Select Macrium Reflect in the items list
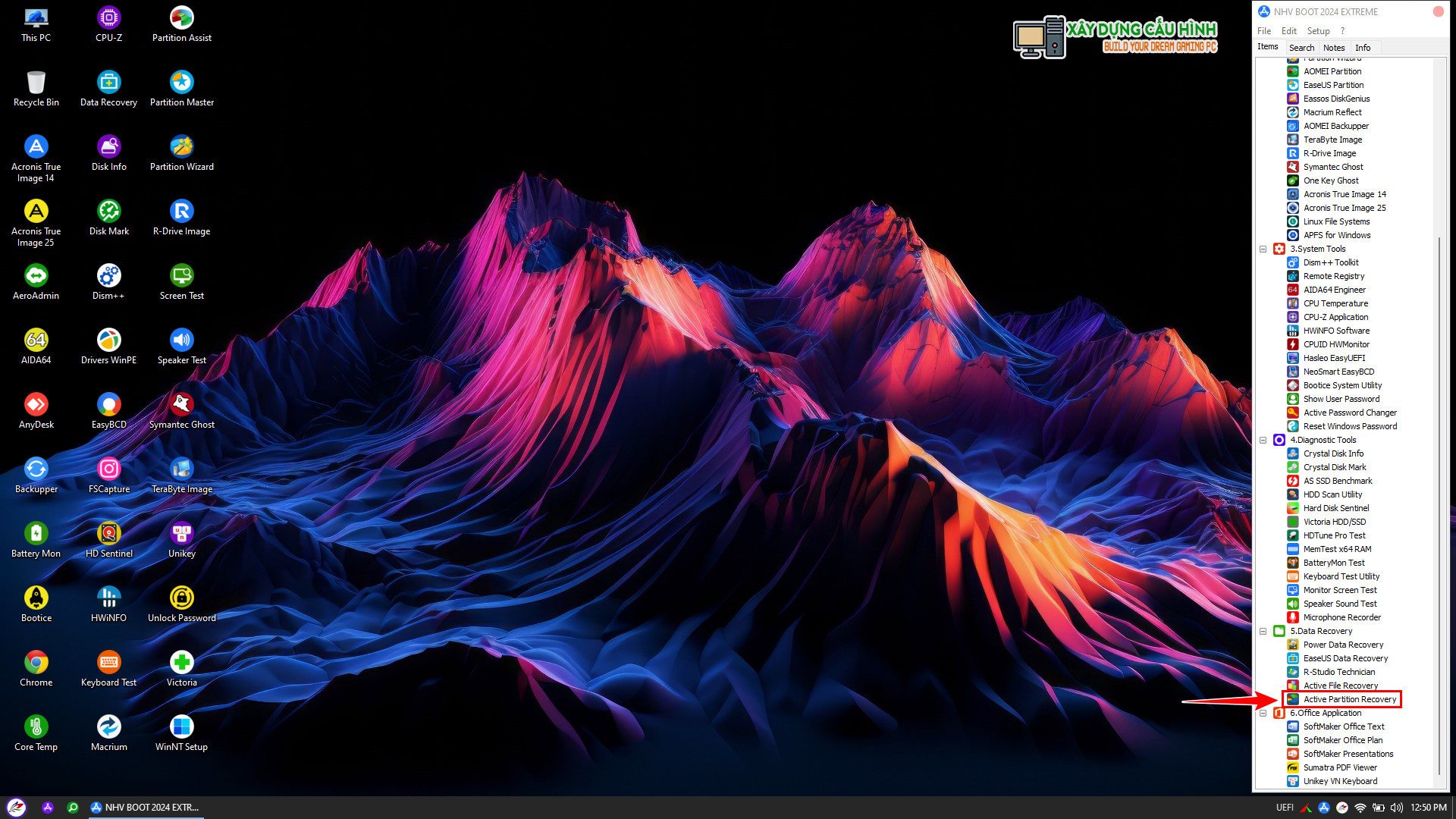1456x819 pixels. (x=1332, y=112)
